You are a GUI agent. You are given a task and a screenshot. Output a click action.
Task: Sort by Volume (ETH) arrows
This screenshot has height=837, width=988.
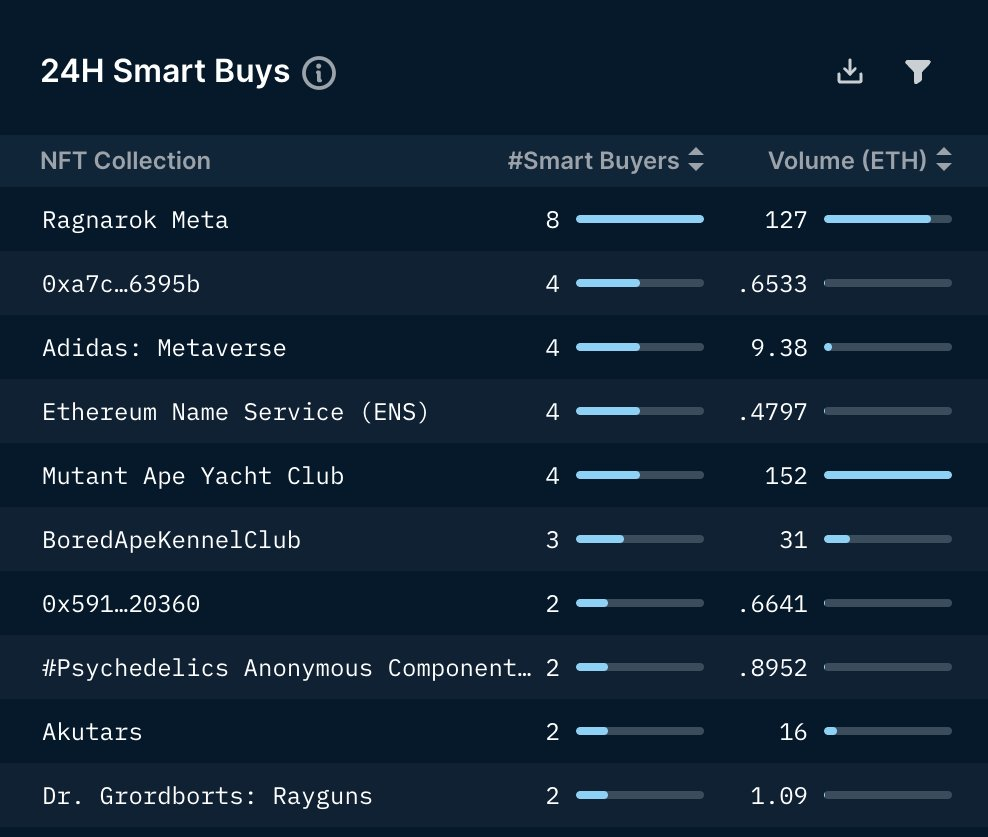943,161
